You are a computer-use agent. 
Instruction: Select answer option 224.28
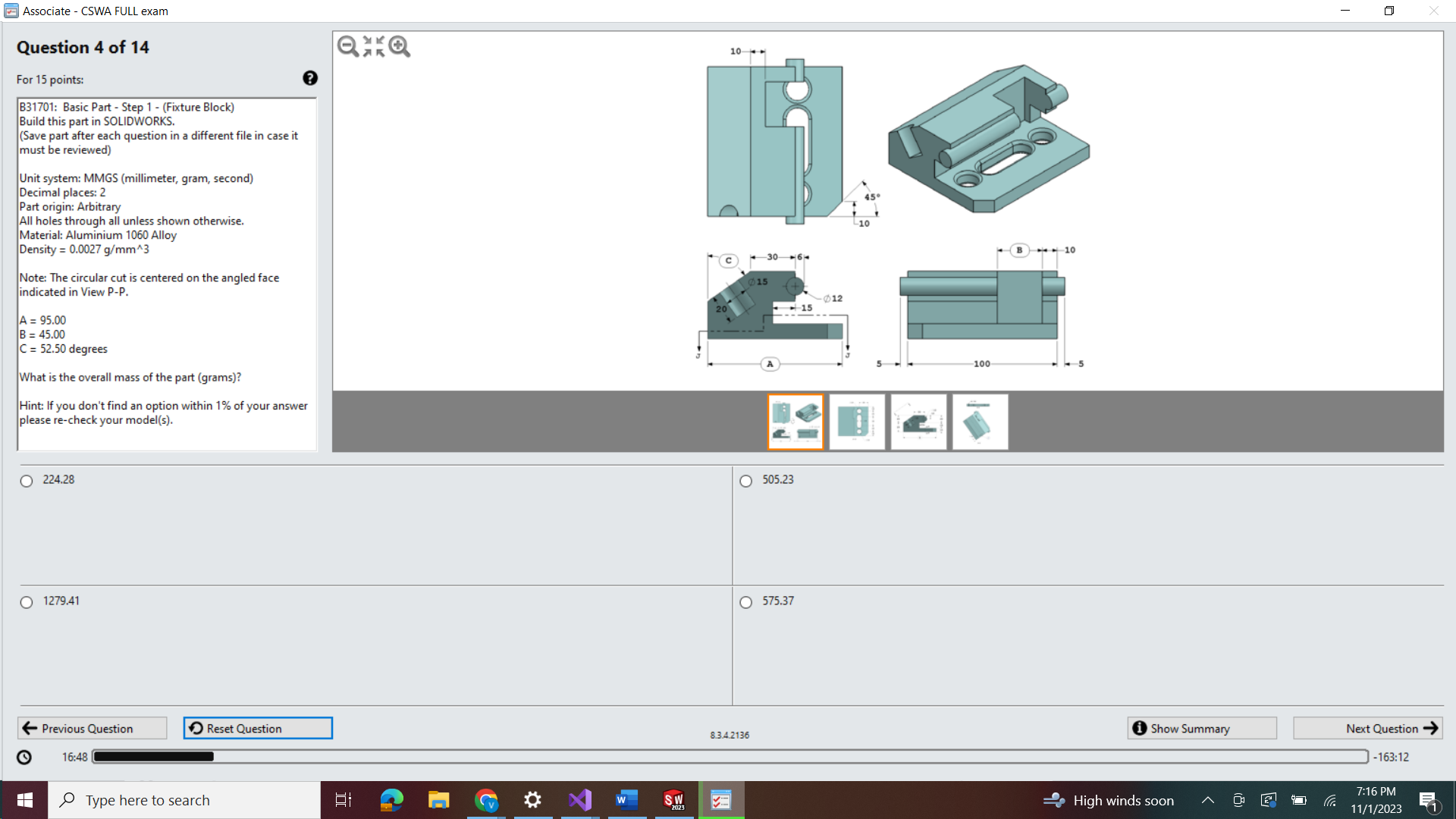coord(27,481)
